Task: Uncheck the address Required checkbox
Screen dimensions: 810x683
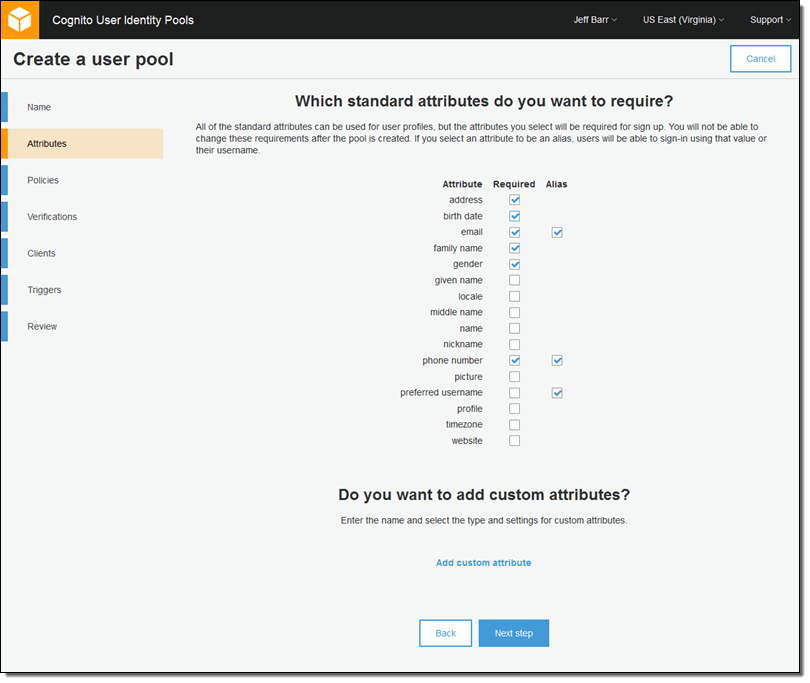Action: point(515,200)
